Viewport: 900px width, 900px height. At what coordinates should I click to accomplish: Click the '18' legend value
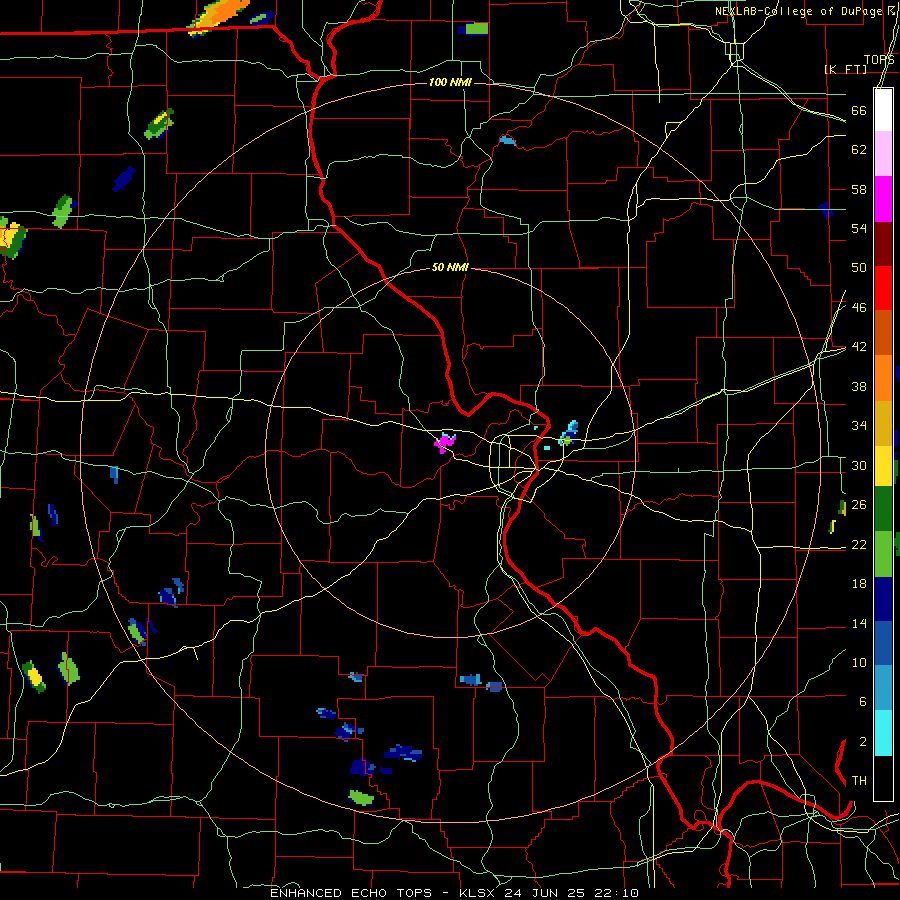point(859,584)
